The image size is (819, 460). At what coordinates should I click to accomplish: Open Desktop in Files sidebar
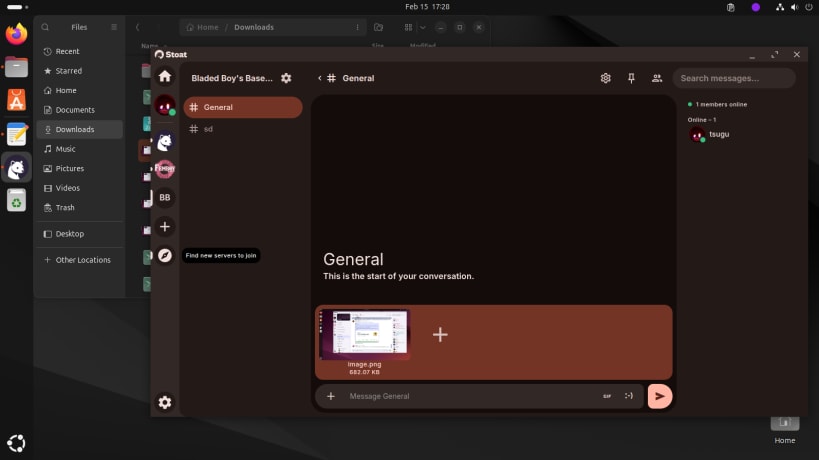point(79,234)
